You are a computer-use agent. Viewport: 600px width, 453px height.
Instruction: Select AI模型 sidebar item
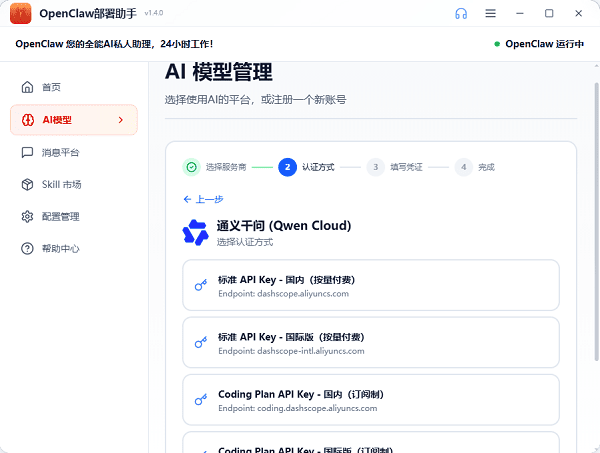click(74, 120)
